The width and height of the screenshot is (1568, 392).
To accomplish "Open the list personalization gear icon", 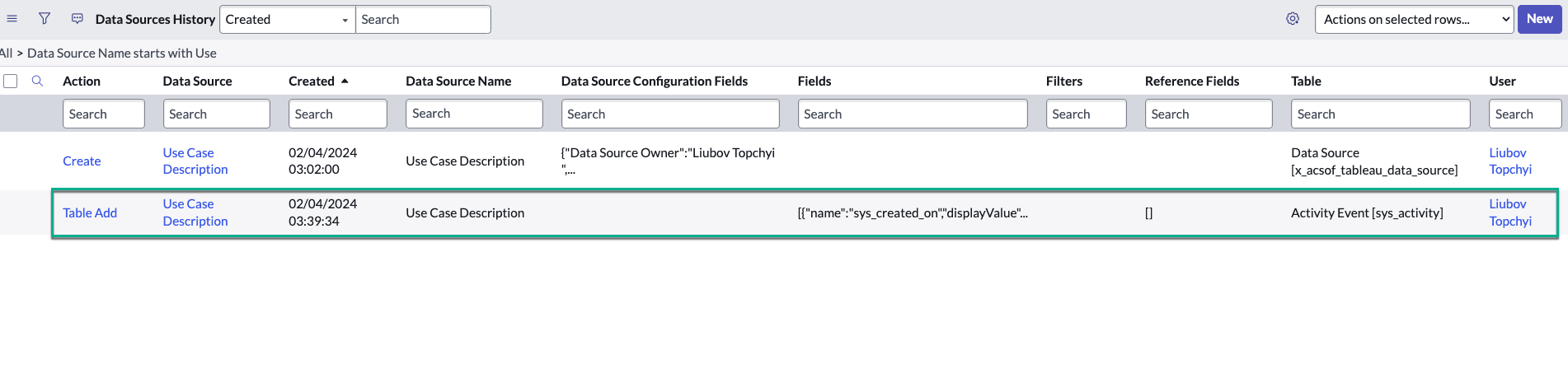I will (1293, 19).
